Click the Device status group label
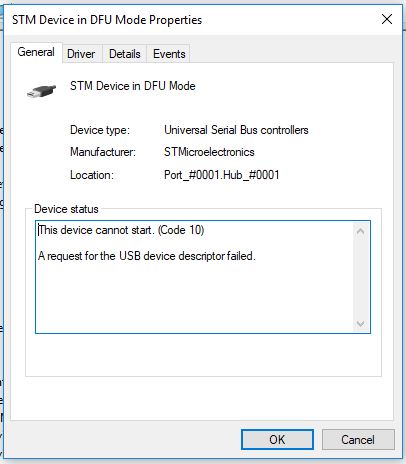The height and width of the screenshot is (464, 406). click(x=66, y=209)
